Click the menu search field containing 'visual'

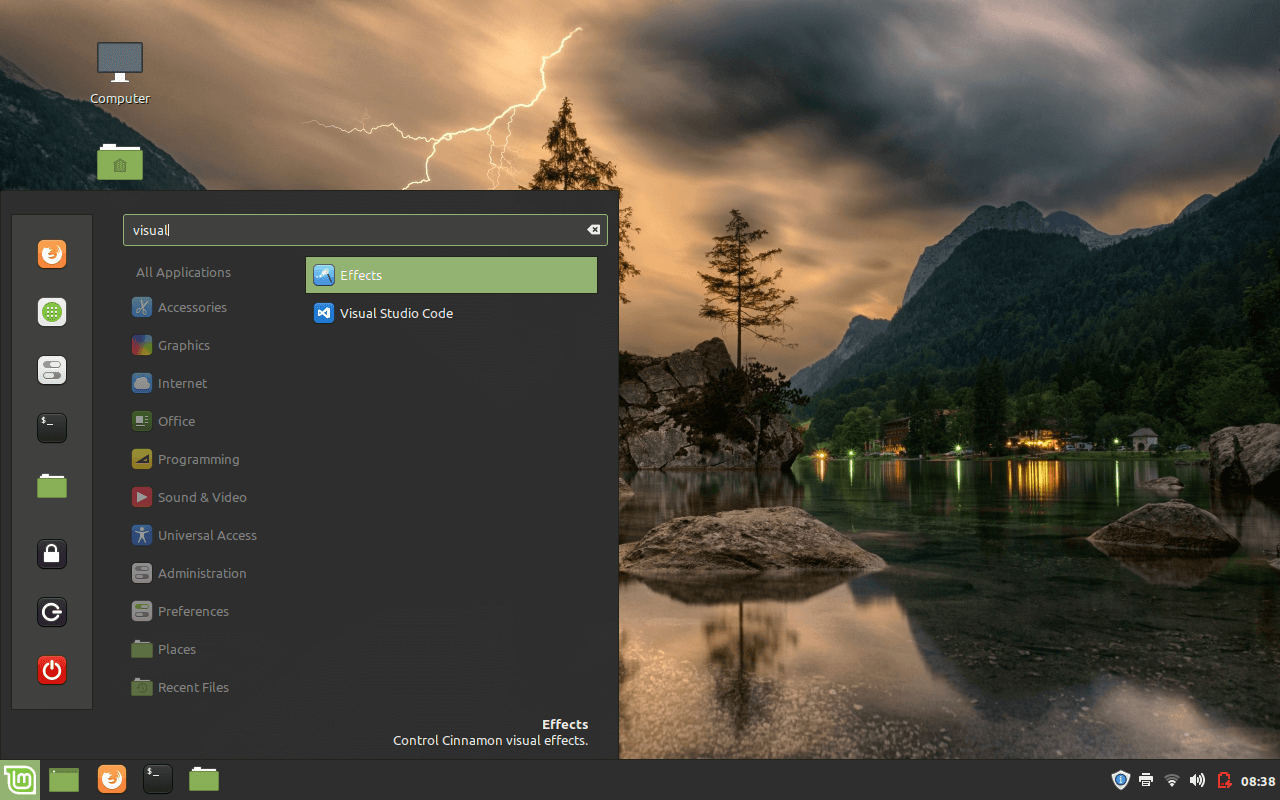pyautogui.click(x=365, y=230)
